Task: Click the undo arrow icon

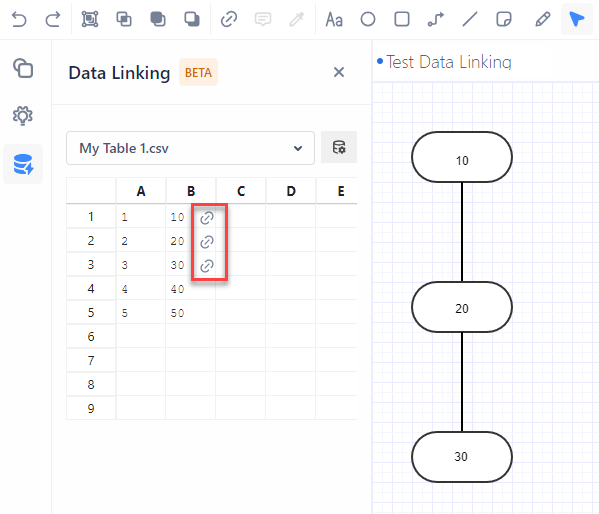Action: (19, 19)
